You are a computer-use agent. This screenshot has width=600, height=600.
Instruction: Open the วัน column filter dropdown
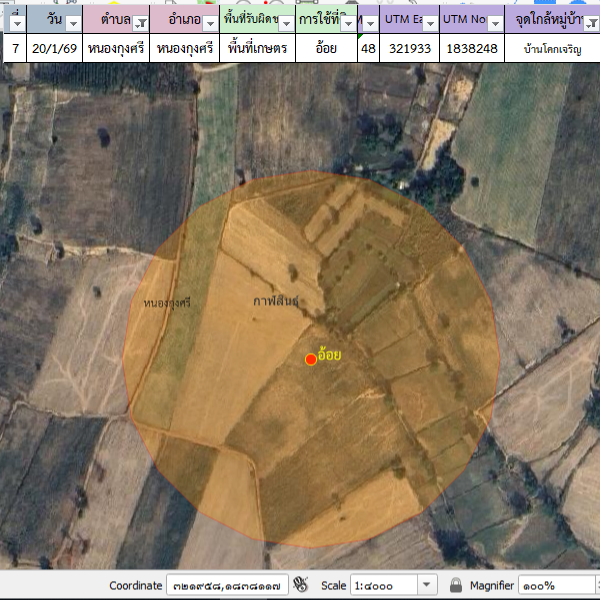point(72,22)
